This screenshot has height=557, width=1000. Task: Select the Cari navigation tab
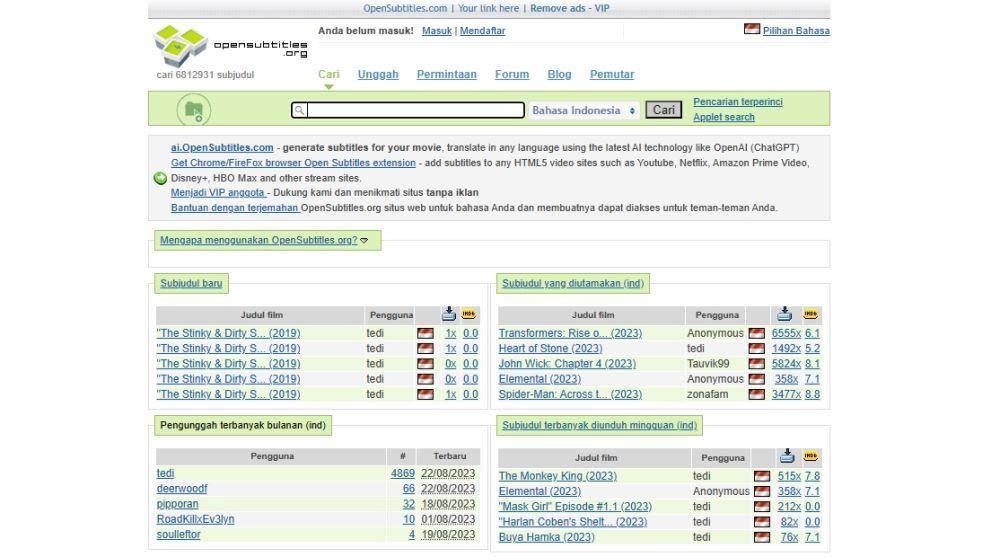329,74
